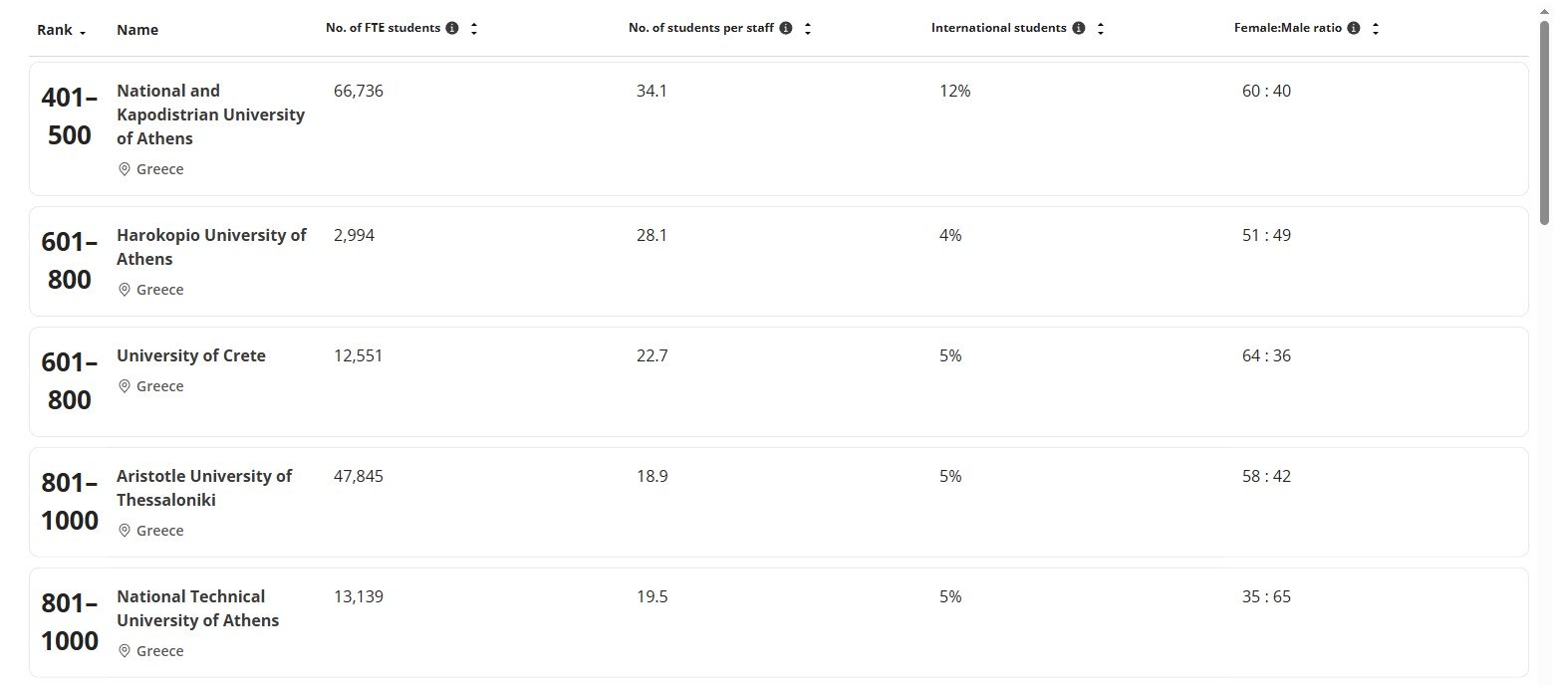Screen dimensions: 1568x685
Task: Sort by No. of FTE students arrows
Action: [474, 29]
